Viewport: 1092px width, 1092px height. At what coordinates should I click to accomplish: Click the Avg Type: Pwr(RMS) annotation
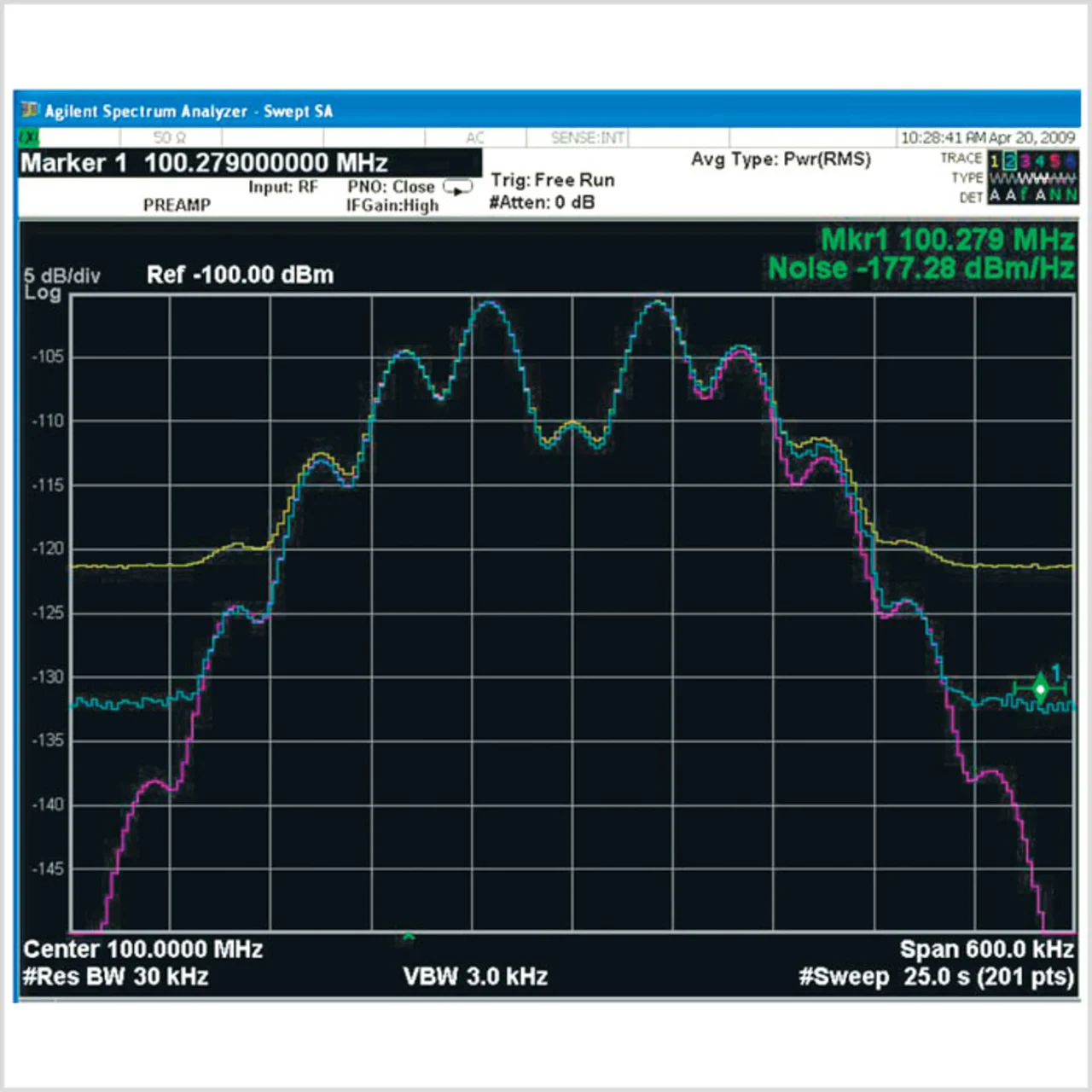coord(781,160)
